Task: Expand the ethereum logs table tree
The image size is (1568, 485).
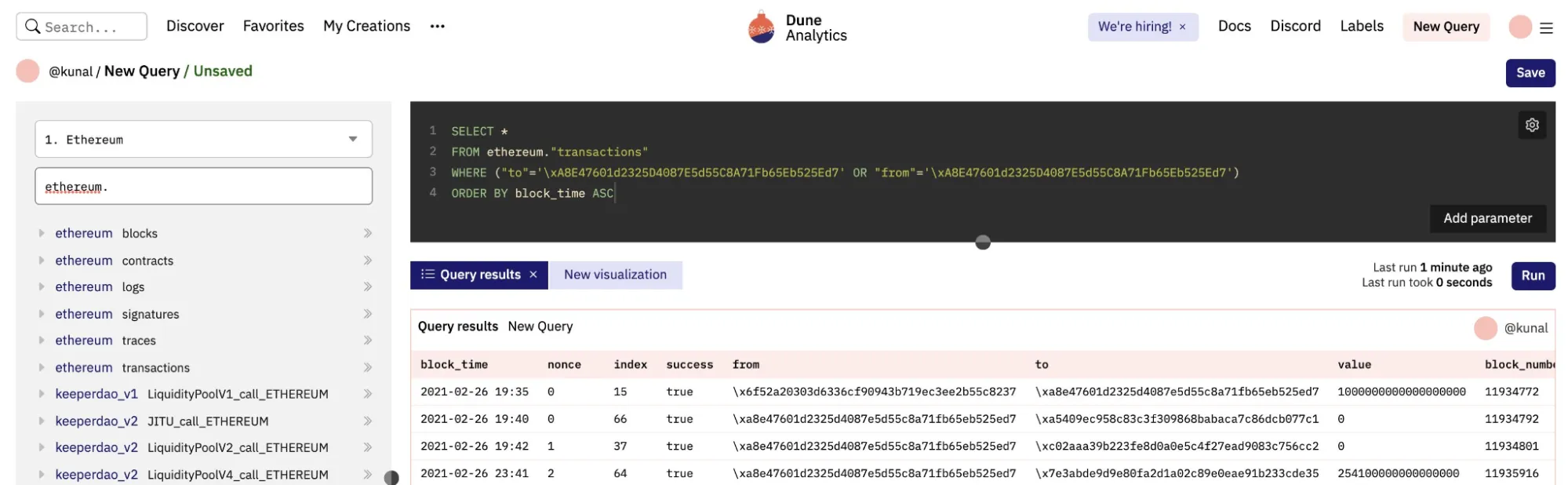Action: pos(42,287)
